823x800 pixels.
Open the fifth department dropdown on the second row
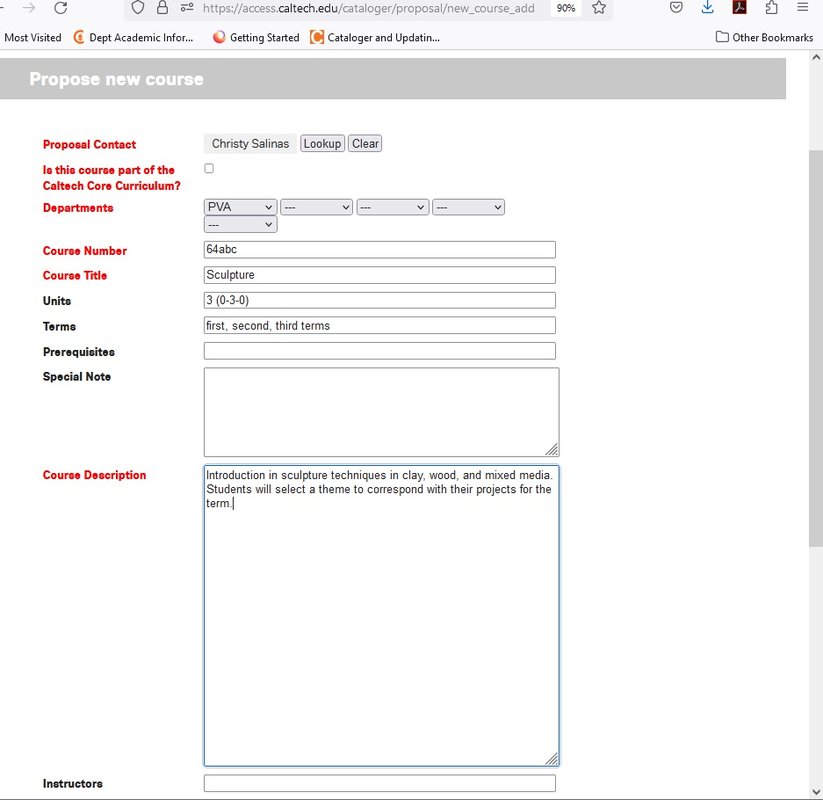click(240, 225)
